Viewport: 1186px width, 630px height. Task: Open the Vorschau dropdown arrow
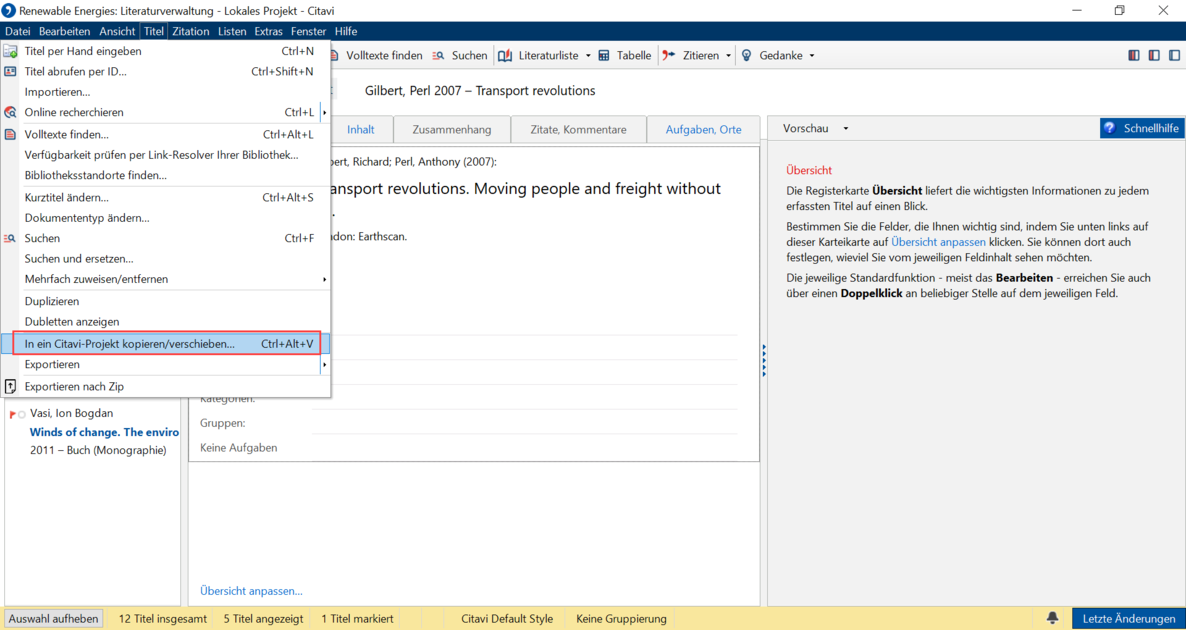coord(846,129)
